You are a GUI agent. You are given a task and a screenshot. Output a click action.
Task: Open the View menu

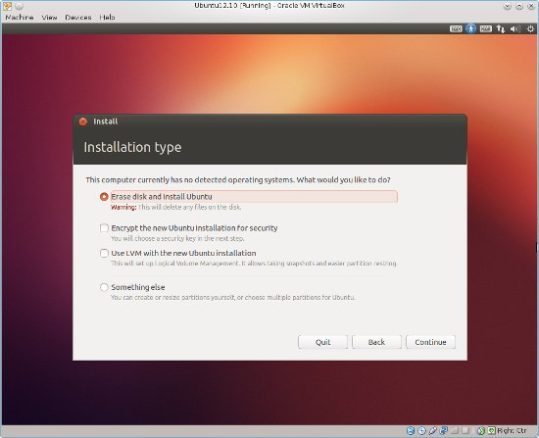coord(50,17)
